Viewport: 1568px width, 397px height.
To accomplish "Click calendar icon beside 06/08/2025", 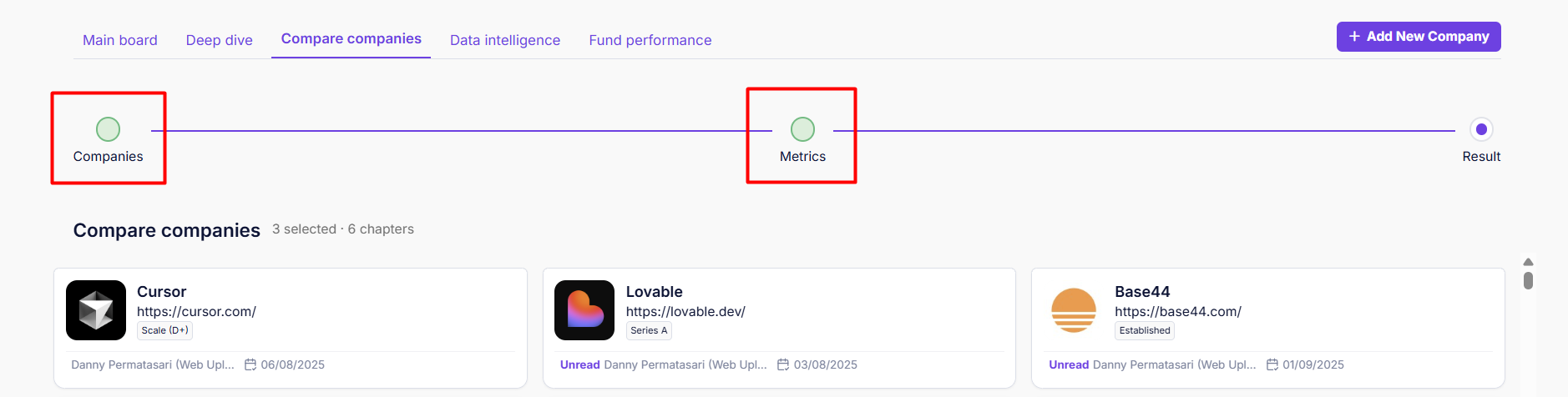I will click(x=250, y=364).
